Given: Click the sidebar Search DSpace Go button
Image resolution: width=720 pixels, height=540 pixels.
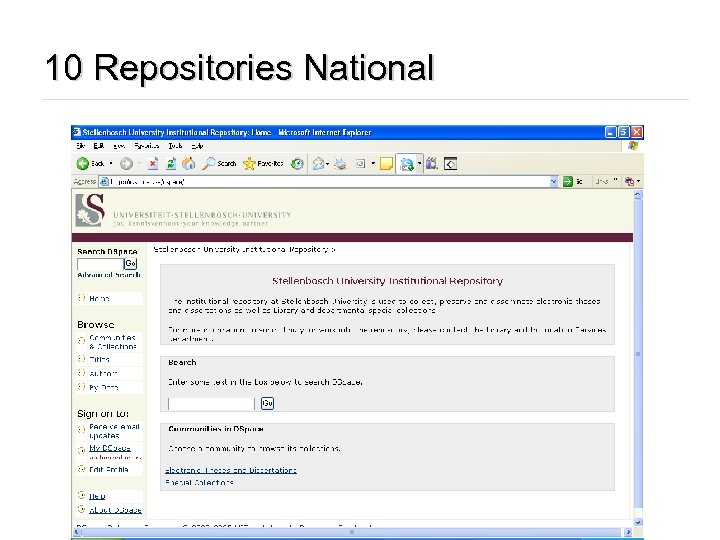Looking at the screenshot, I should 130,264.
